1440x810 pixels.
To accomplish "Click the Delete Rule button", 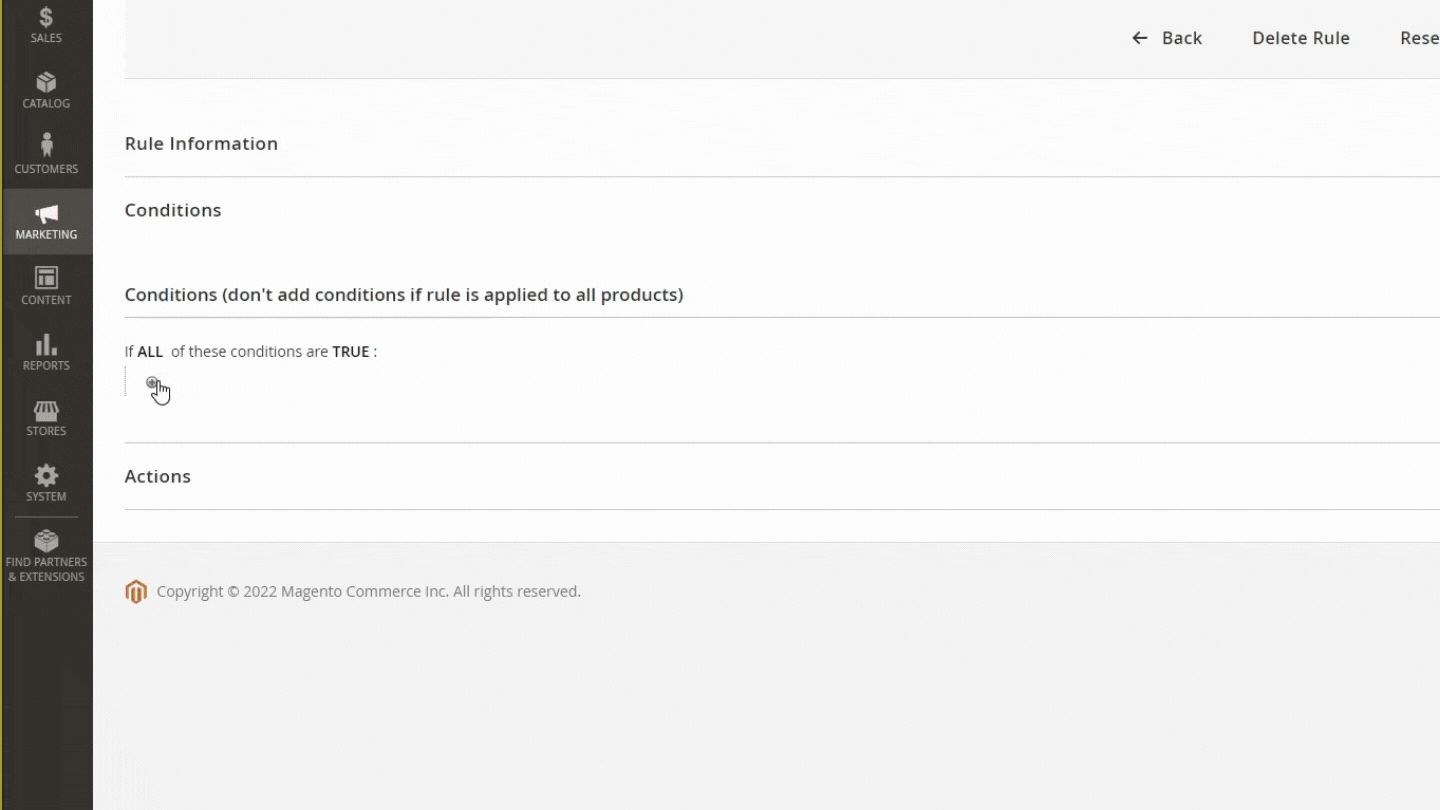I will tap(1300, 38).
